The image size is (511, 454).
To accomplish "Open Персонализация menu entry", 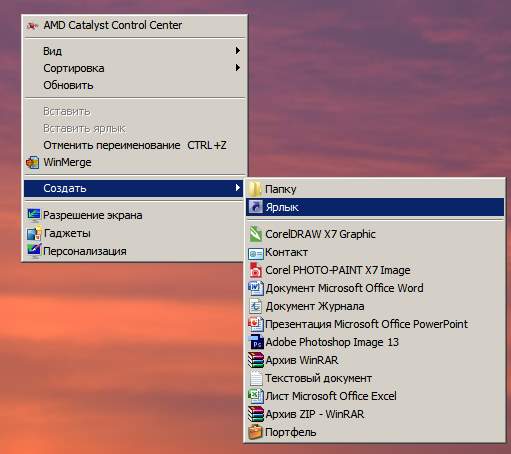I will pos(134,251).
